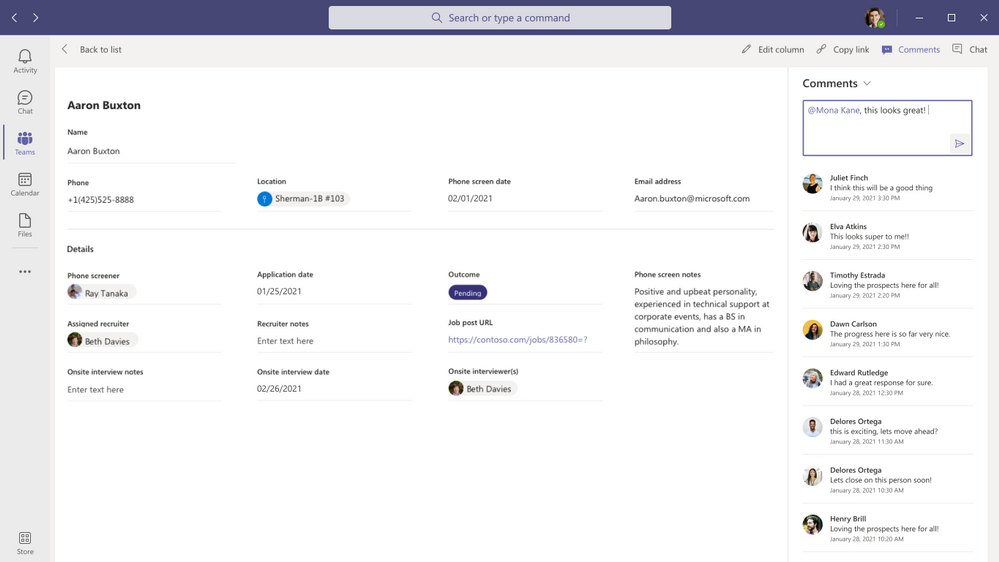This screenshot has width=999, height=562.
Task: Click the Copy link button label
Action: pos(851,50)
